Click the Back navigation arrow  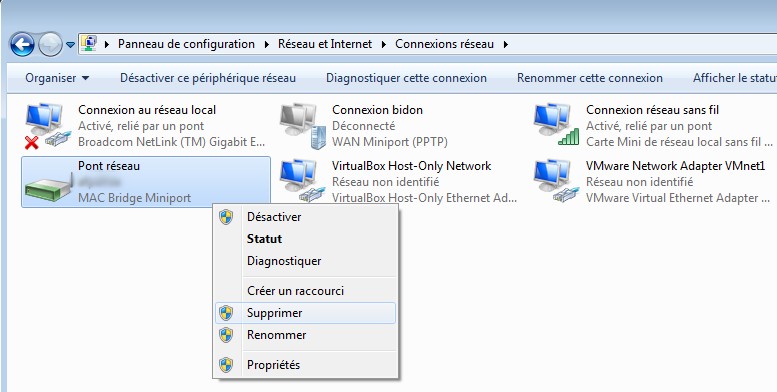click(22, 45)
